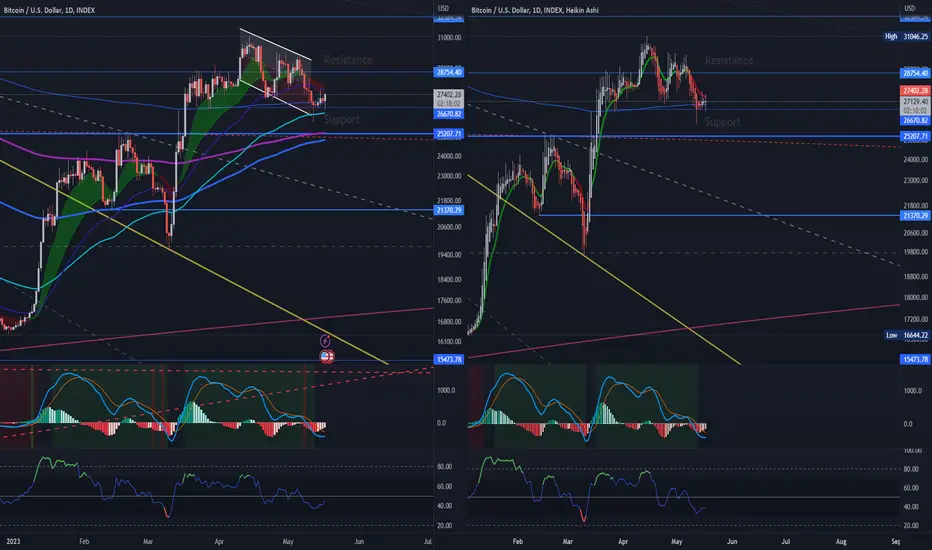The image size is (932, 550).
Task: Click 28754.40 price label on right chart
Action: coord(915,73)
